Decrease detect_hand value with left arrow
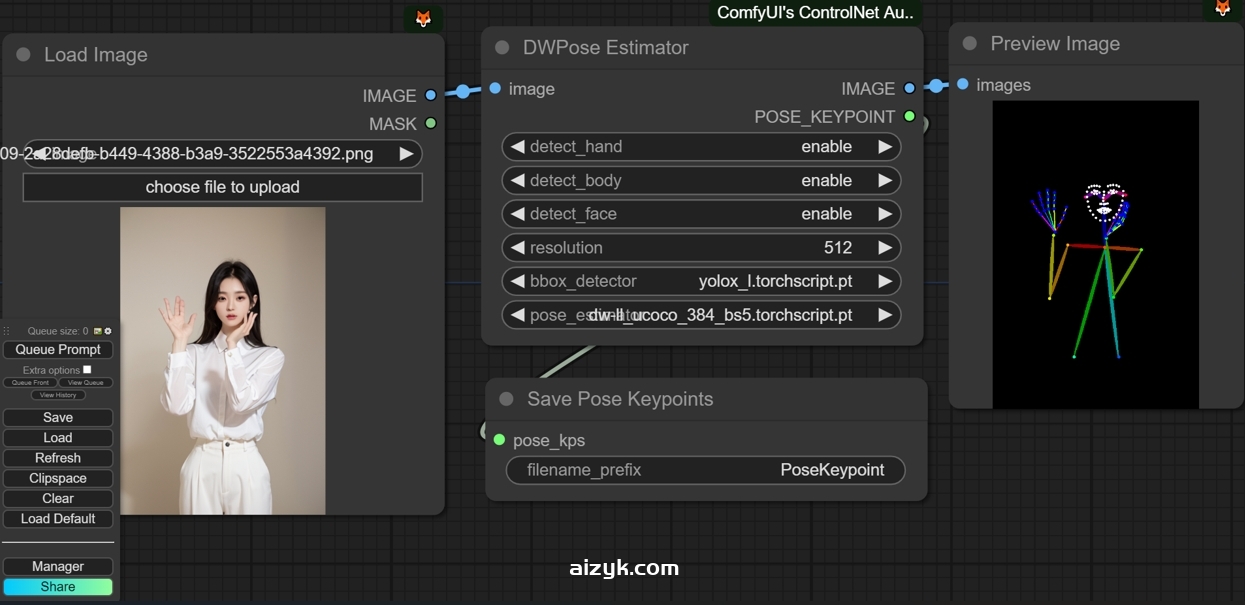Image resolution: width=1245 pixels, height=605 pixels. pyautogui.click(x=517, y=146)
